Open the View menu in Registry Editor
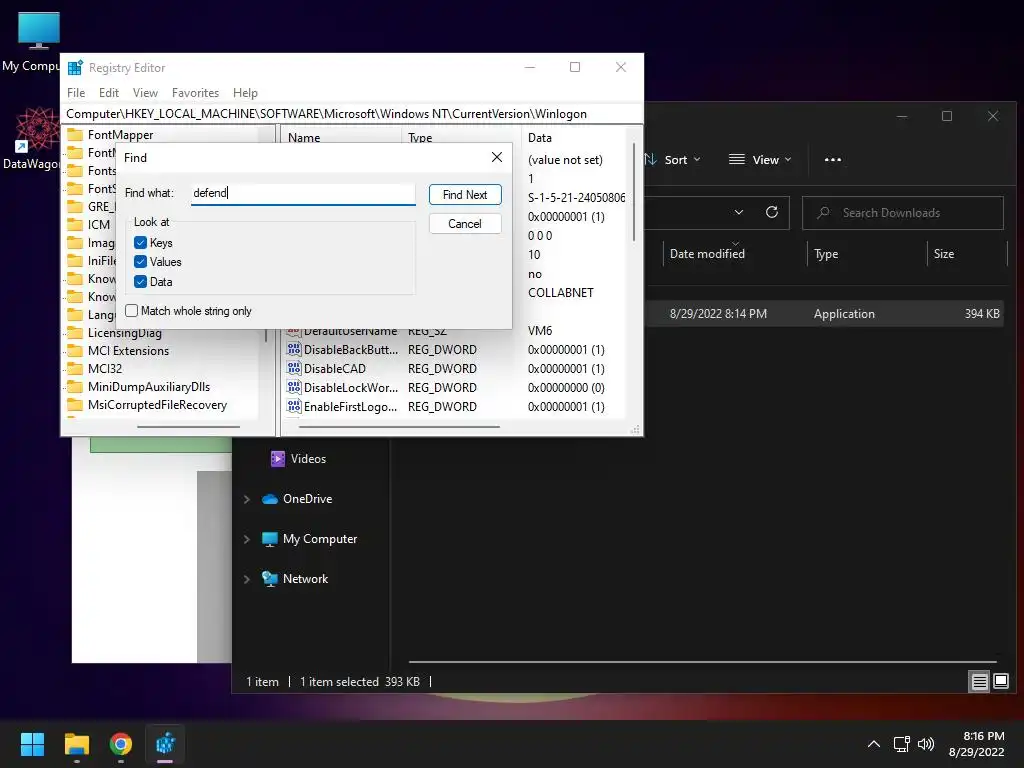The height and width of the screenshot is (768, 1024). (145, 93)
